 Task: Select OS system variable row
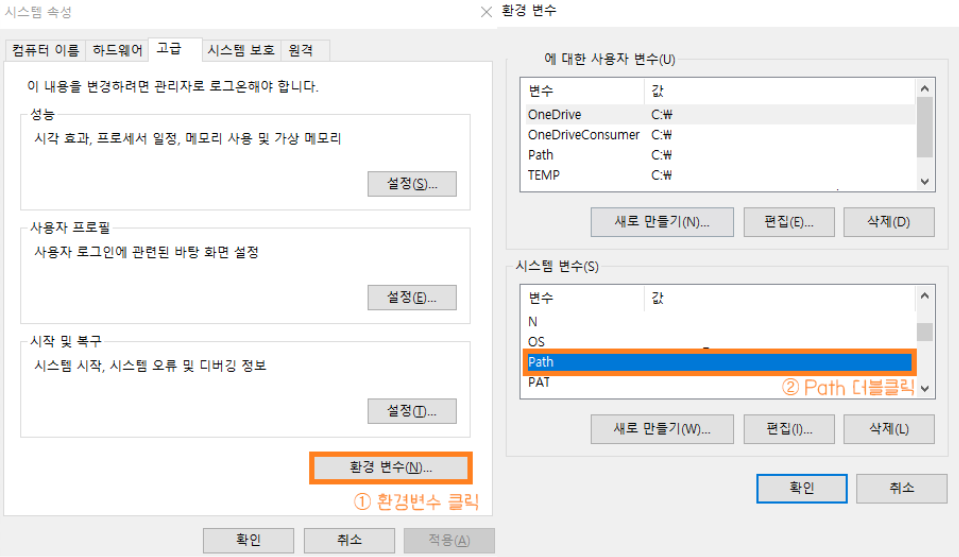click(x=719, y=342)
